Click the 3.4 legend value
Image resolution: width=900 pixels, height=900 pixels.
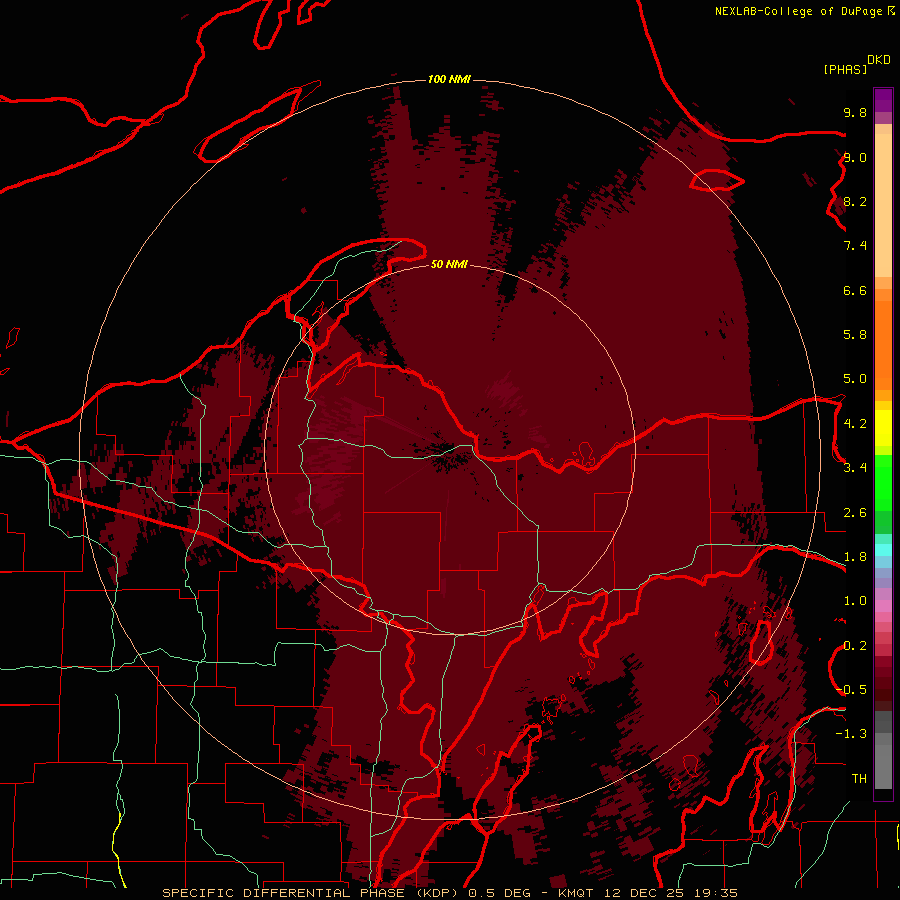point(855,468)
